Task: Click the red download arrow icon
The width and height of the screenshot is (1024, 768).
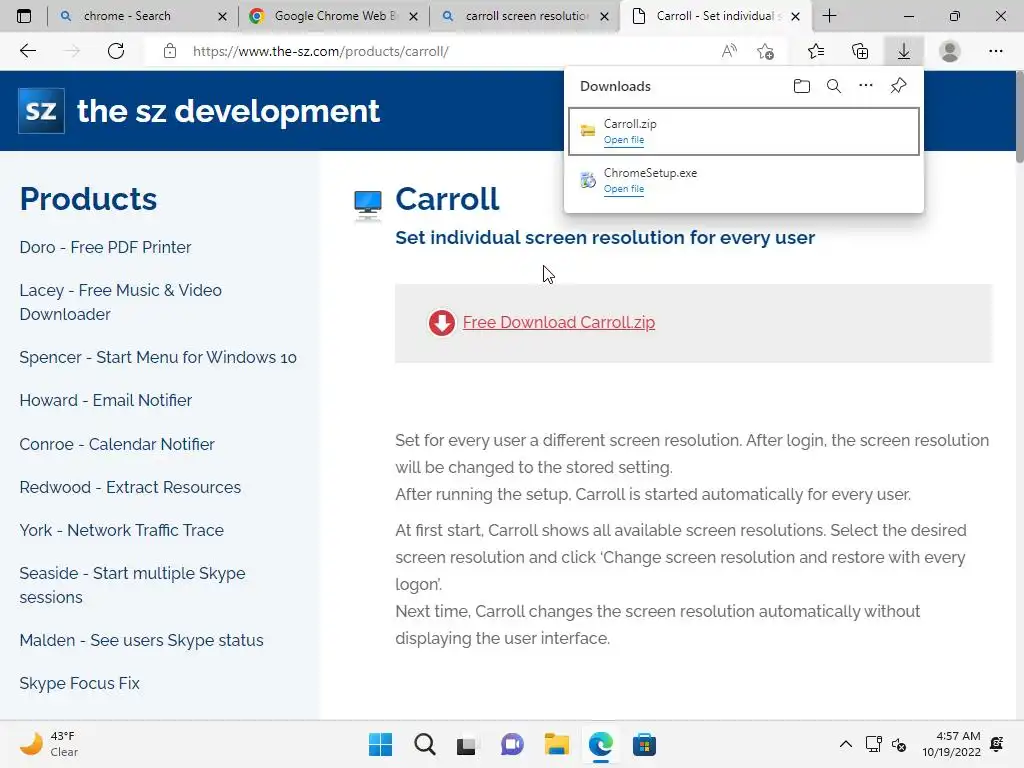Action: [441, 323]
